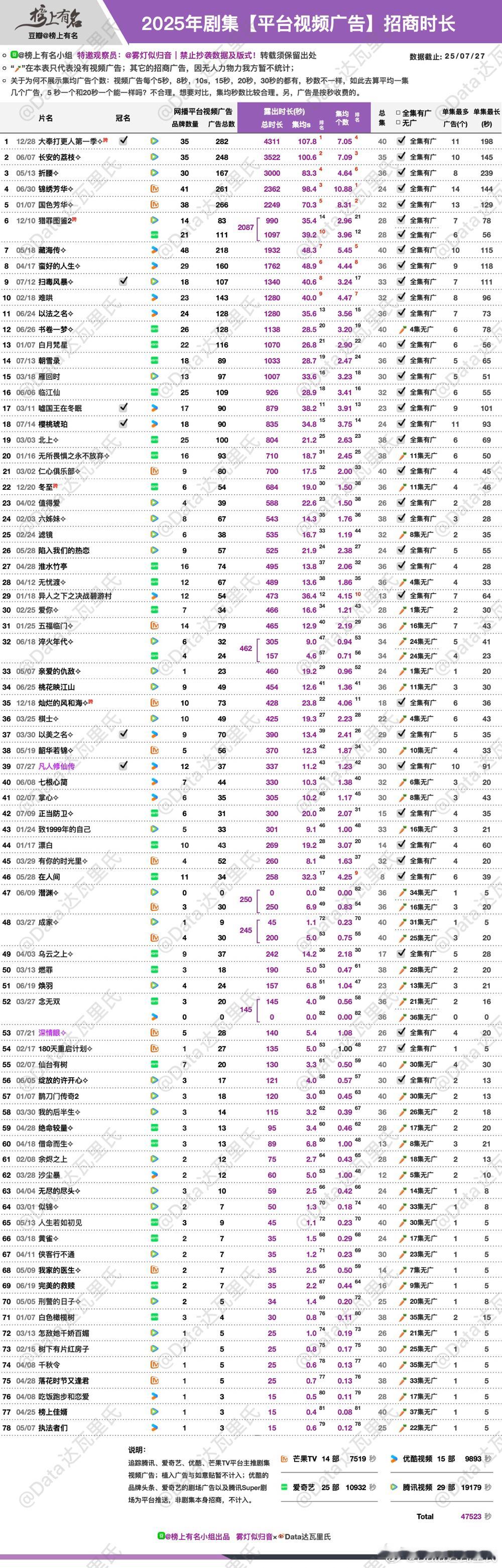Image resolution: width=502 pixels, height=1568 pixels.
Task: Click the 豆瓣@榜上有名 caption under logo
Action: pyautogui.click(x=53, y=36)
